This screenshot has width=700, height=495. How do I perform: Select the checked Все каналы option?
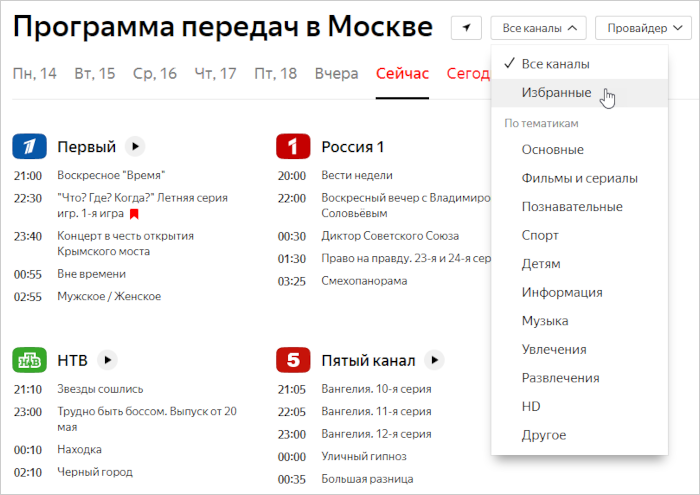pyautogui.click(x=579, y=64)
